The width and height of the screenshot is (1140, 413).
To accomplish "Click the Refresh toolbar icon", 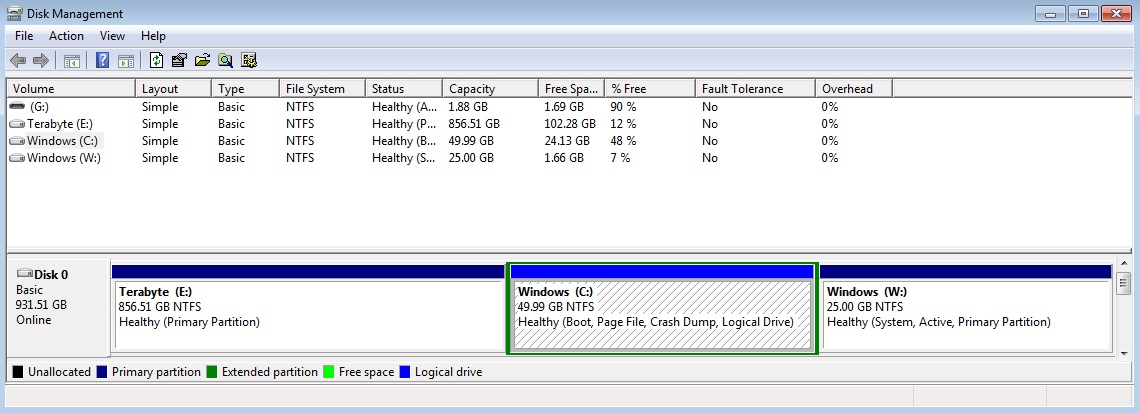I will [156, 60].
